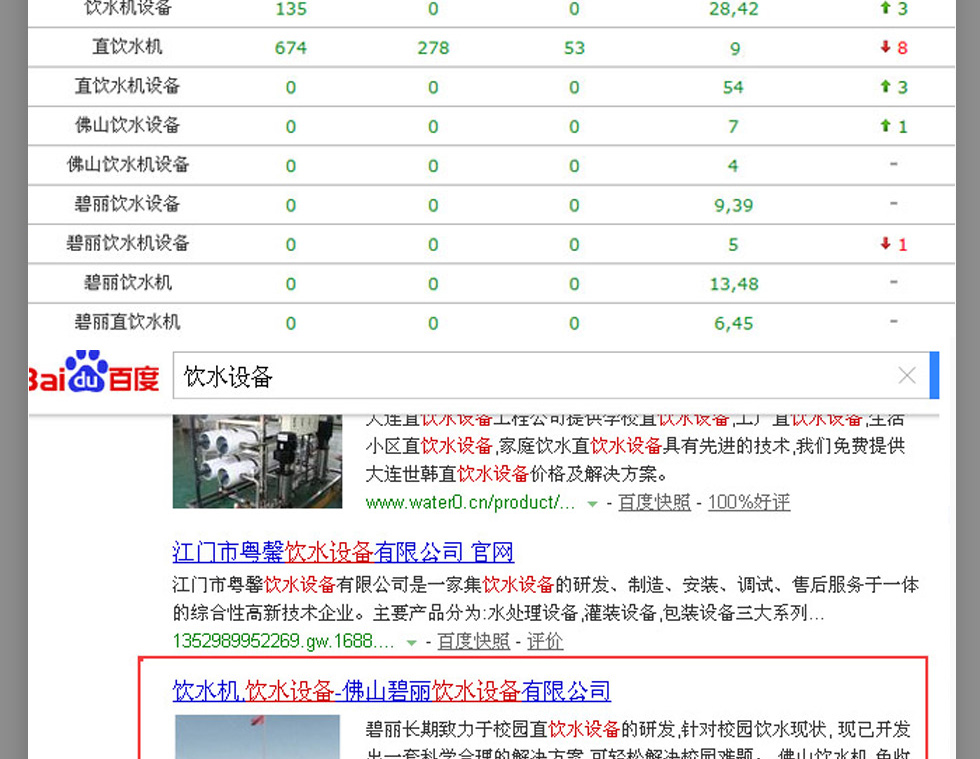Click ranking 4 for 佛山饮水机设备

(x=733, y=166)
